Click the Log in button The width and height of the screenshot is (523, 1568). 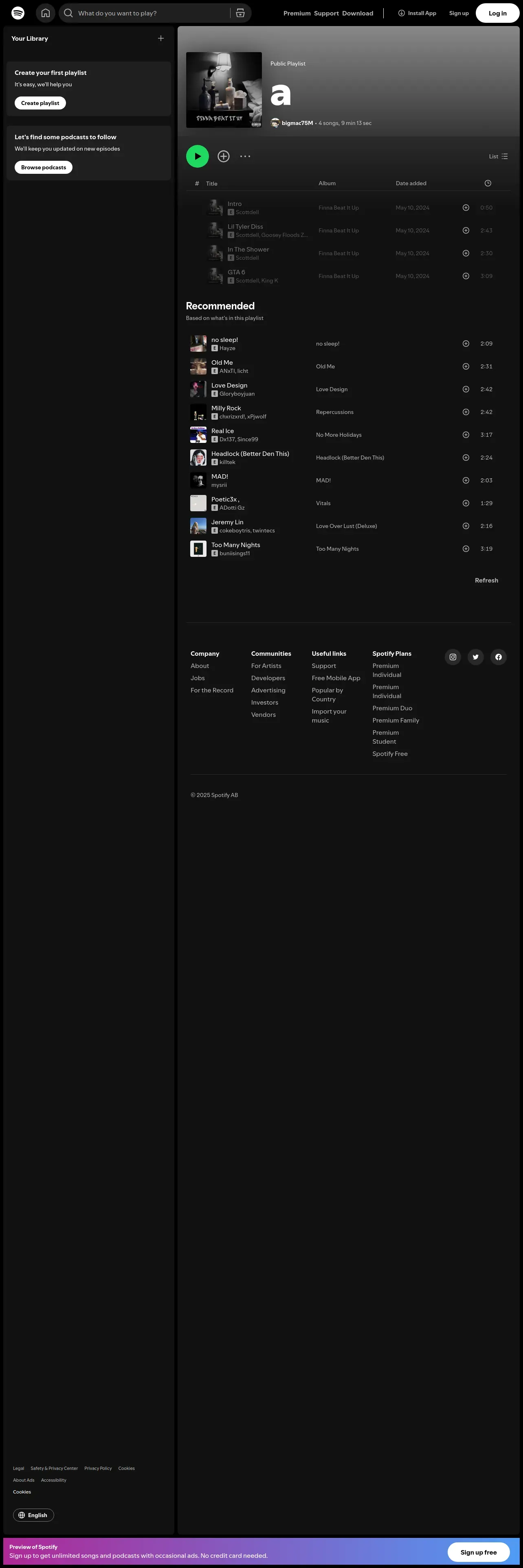coord(497,13)
